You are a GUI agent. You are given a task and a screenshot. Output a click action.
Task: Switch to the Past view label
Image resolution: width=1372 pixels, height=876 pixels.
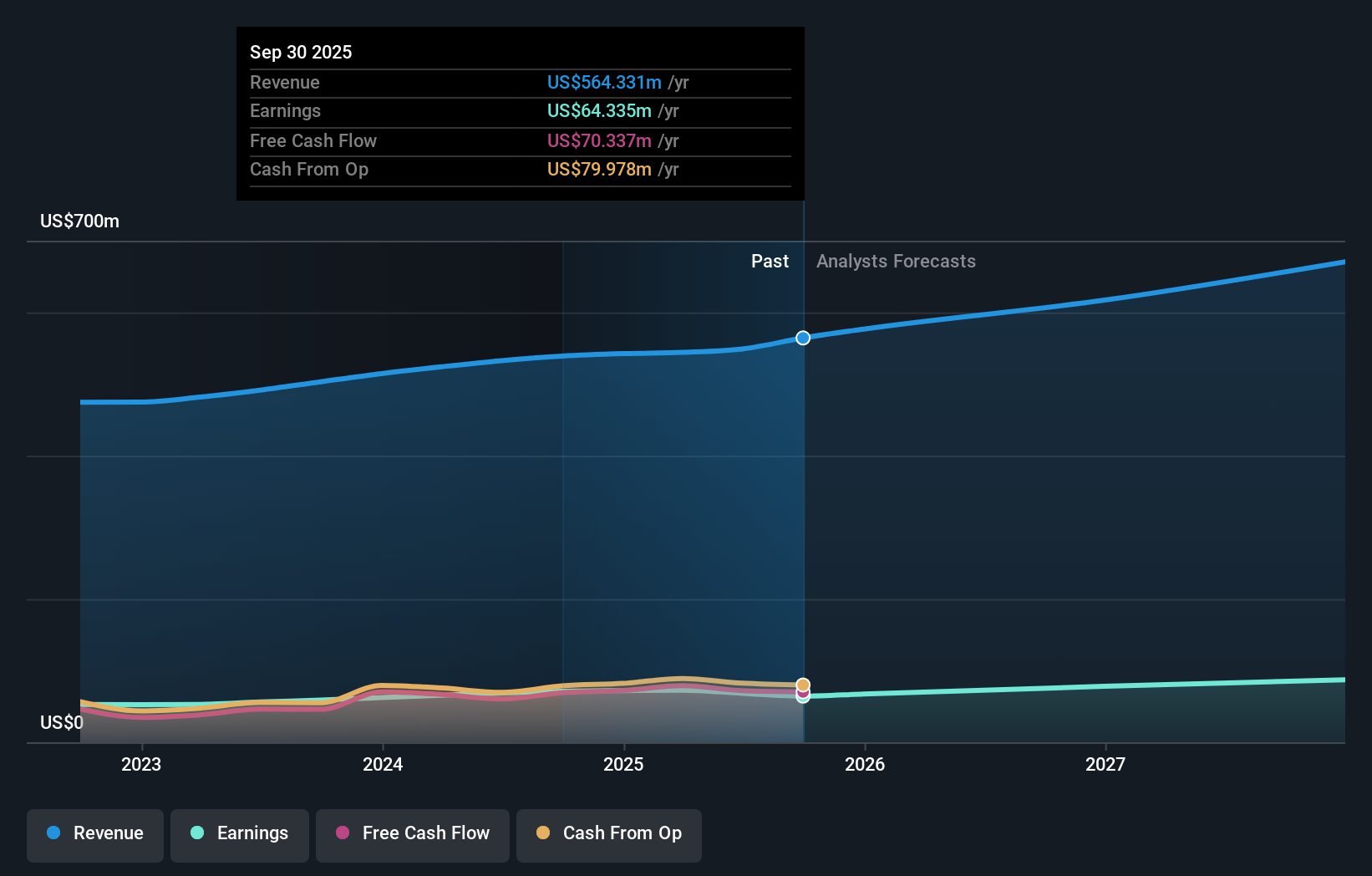tap(770, 261)
